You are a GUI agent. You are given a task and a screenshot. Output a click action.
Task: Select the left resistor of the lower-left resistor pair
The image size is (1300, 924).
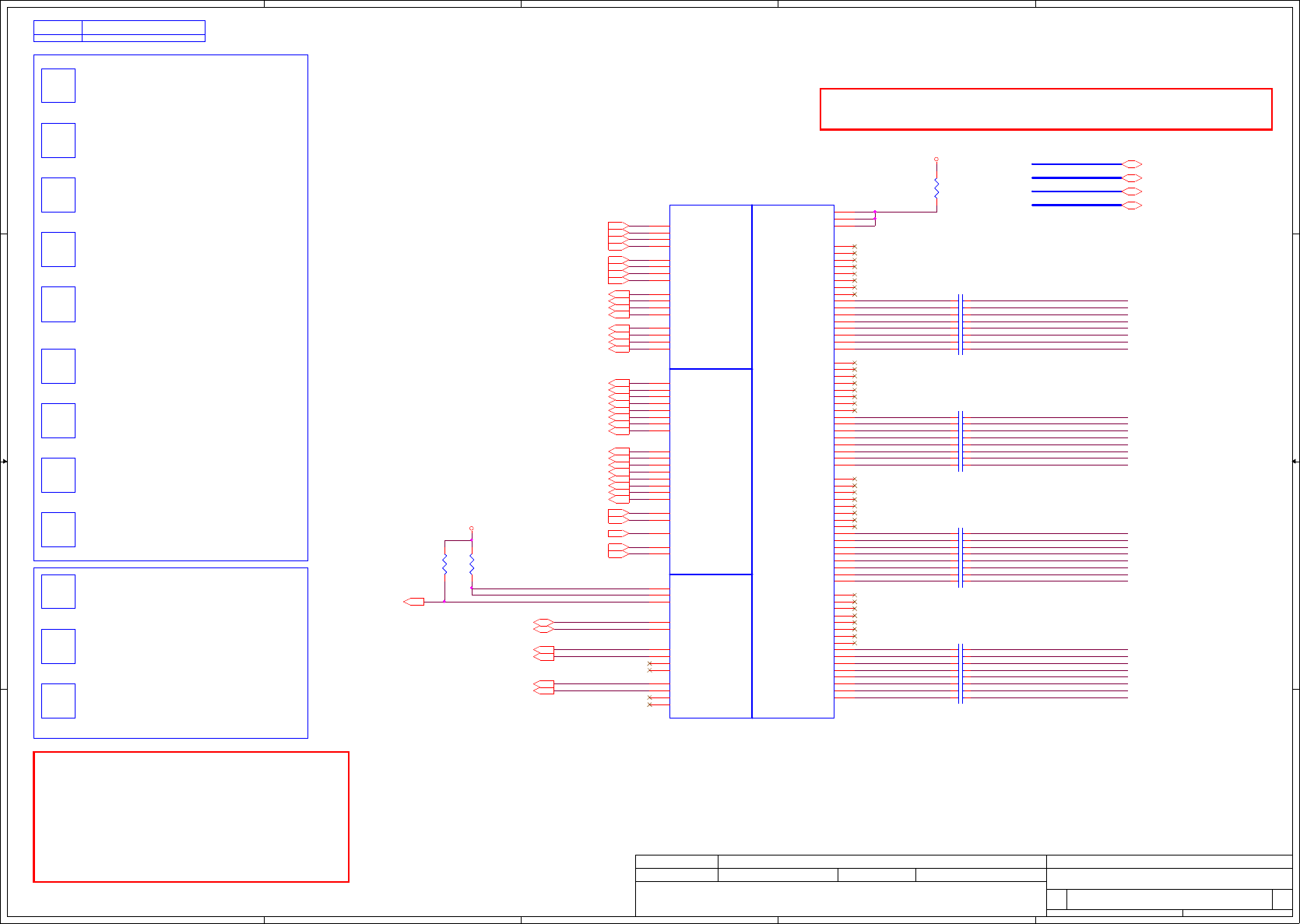[444, 564]
